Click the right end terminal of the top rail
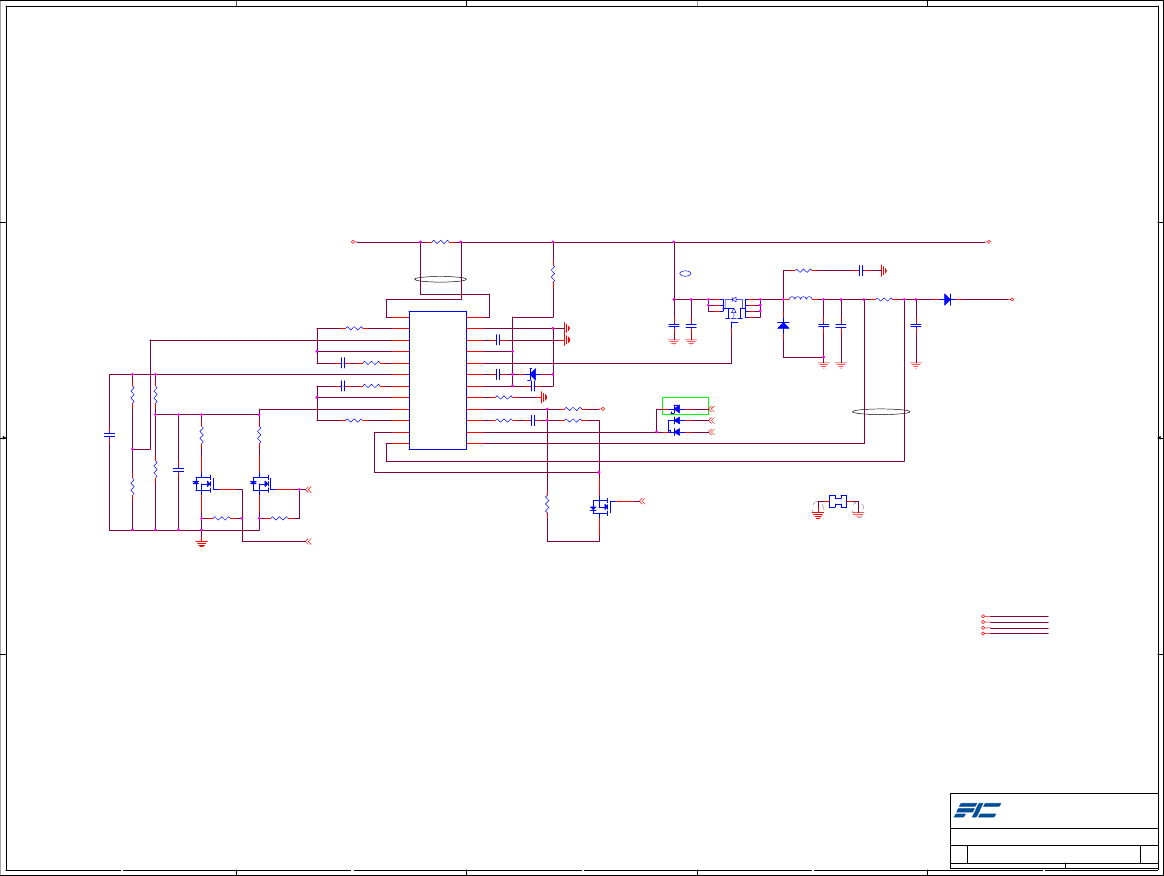The image size is (1164, 876). coord(988,242)
